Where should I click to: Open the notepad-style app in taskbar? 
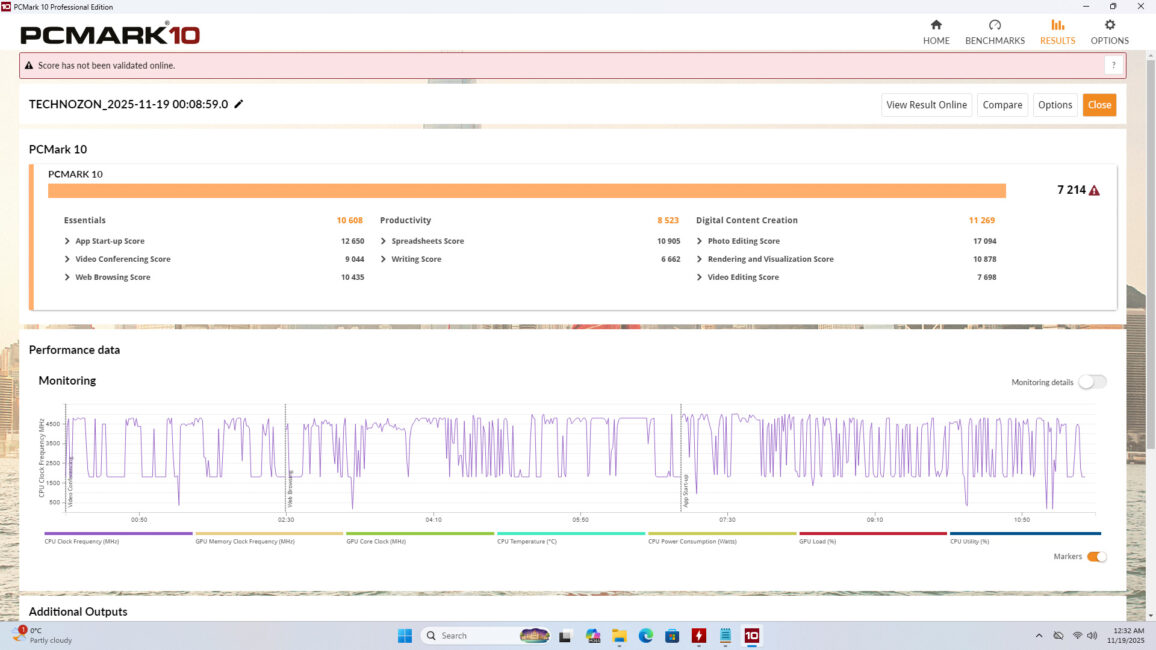click(x=725, y=636)
